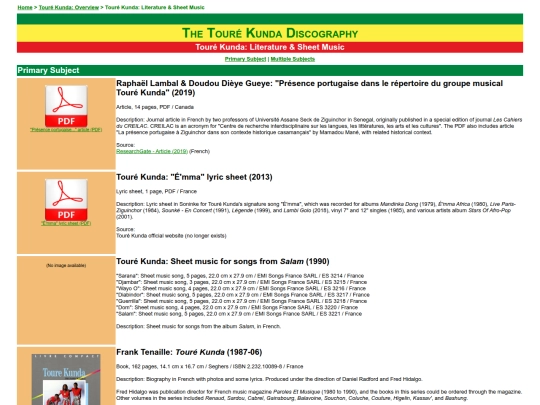Click the 'Sarana' sheet music song row

[x=240, y=276]
